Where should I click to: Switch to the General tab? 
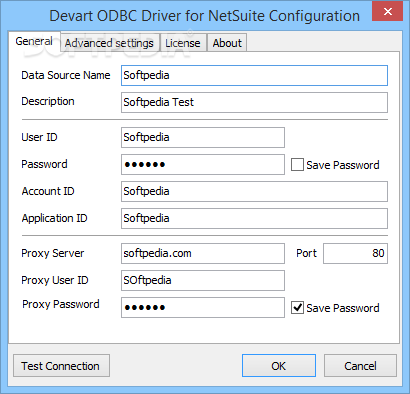point(34,41)
